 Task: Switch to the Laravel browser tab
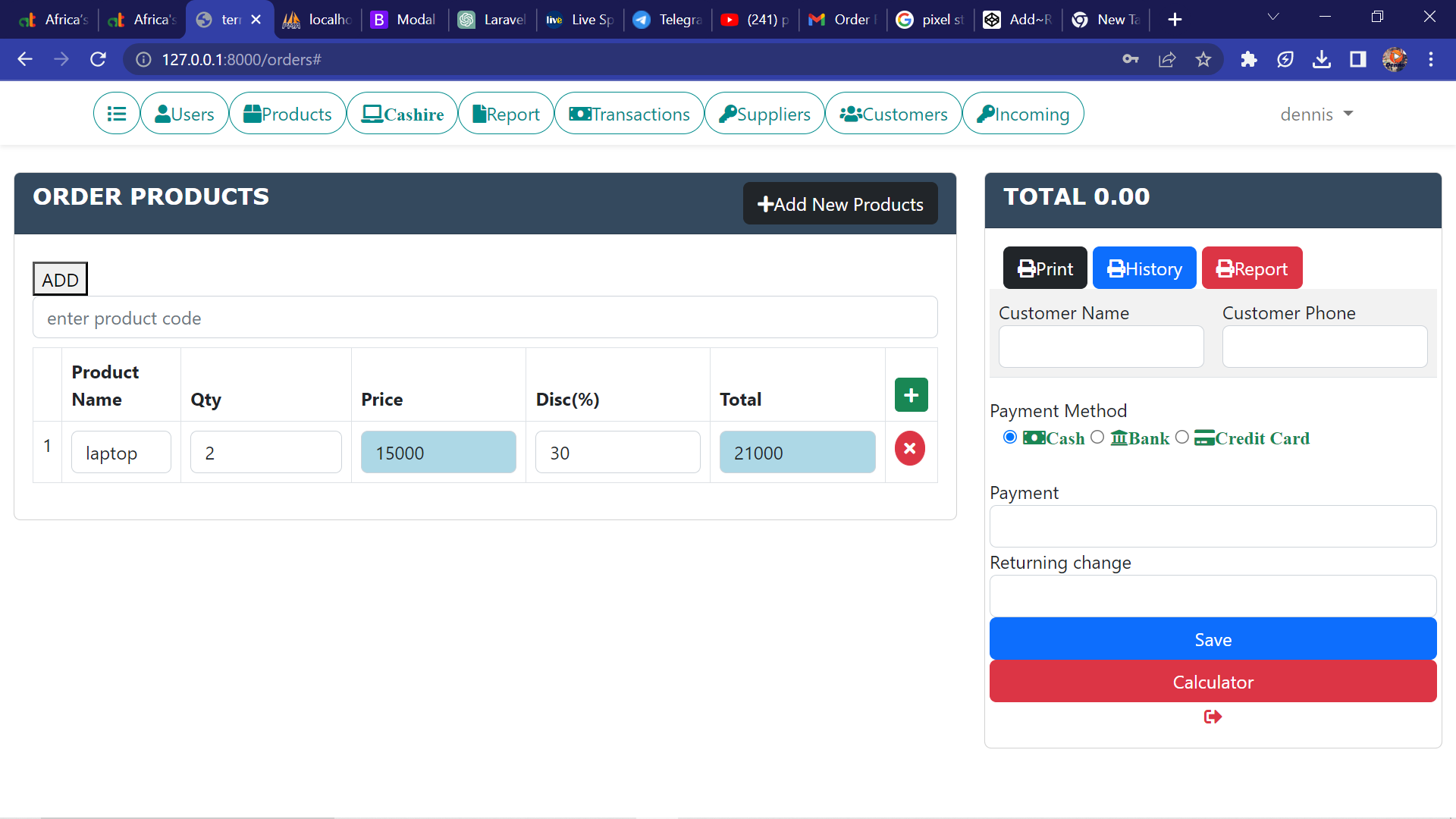tap(493, 20)
